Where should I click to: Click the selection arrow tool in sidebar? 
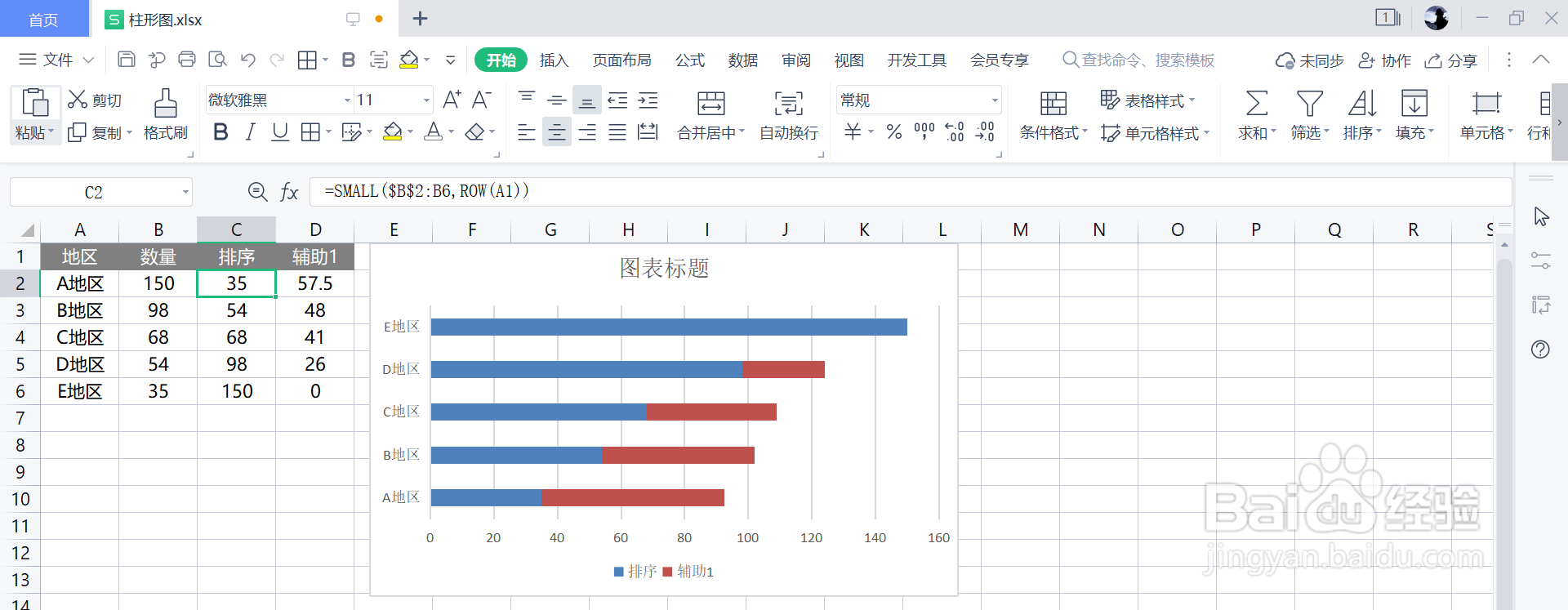[1541, 216]
